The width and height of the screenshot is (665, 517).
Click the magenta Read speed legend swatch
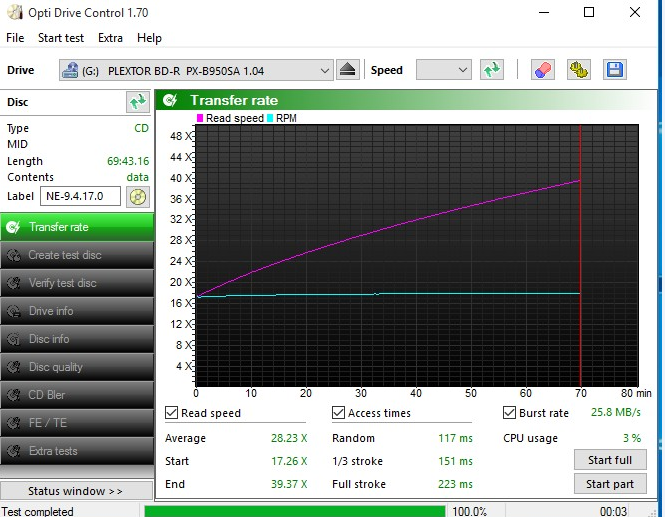200,118
